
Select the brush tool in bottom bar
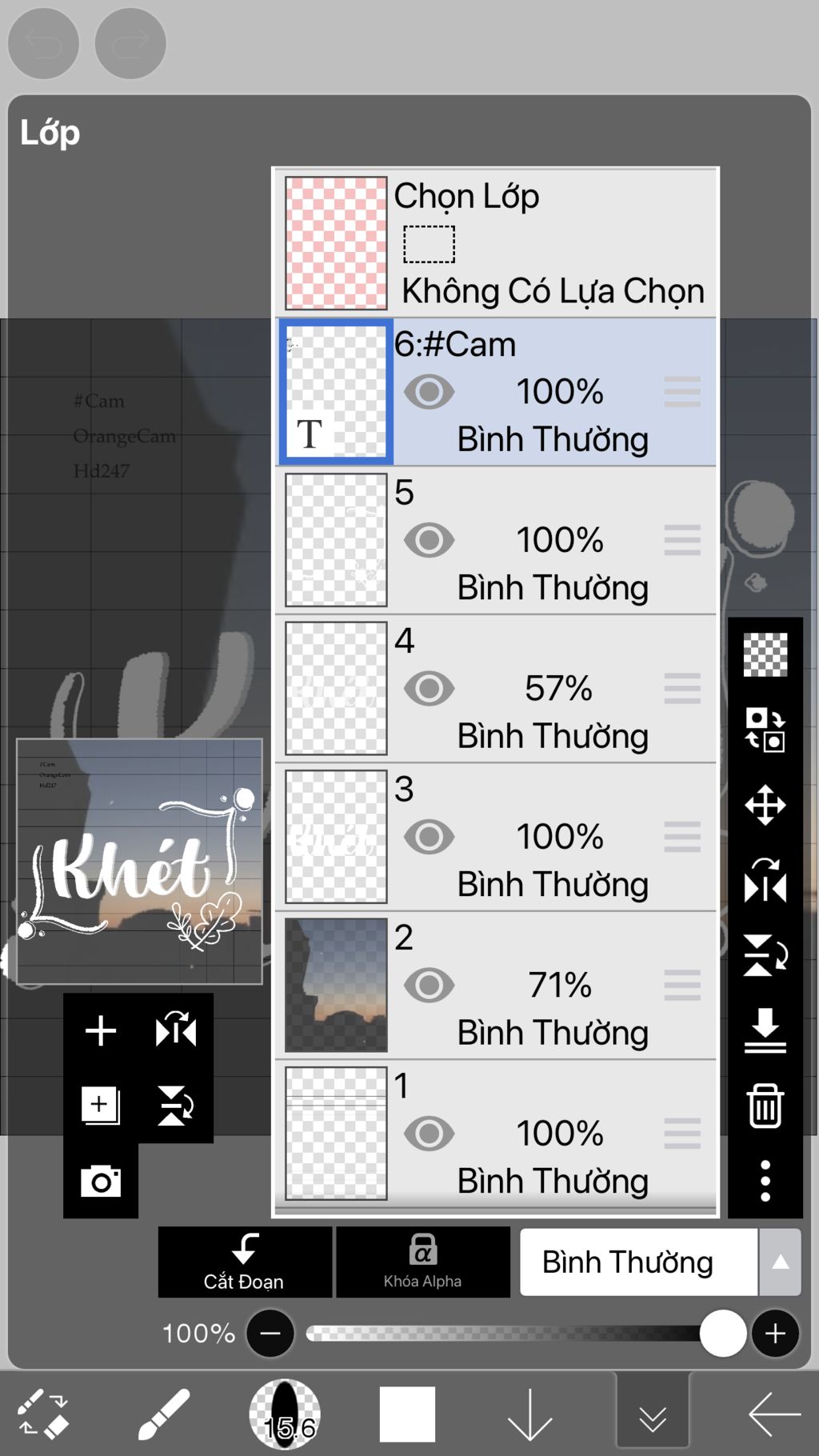coord(163,1414)
